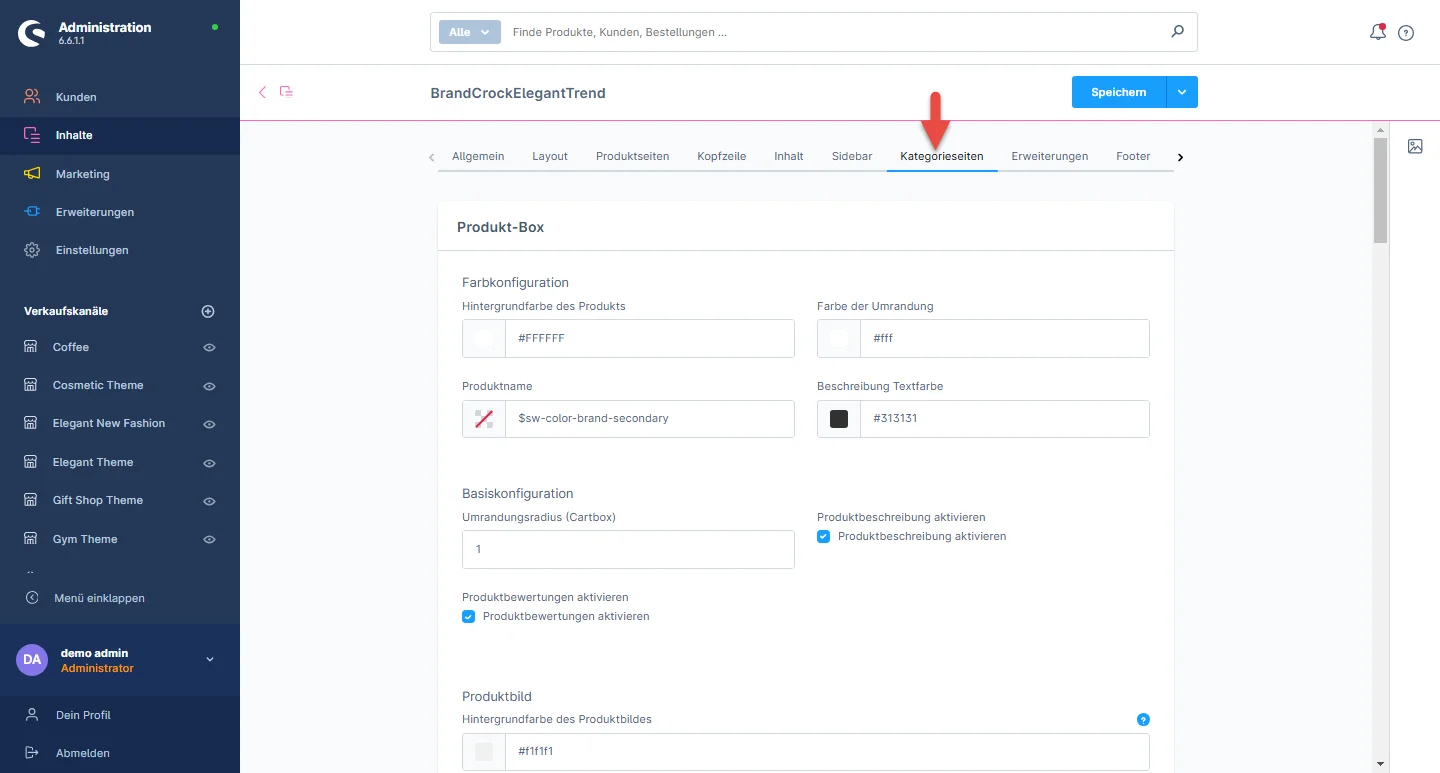Screen dimensions: 1440x773
Task: Click the Produktbild help tooltip icon
Action: (x=1143, y=719)
